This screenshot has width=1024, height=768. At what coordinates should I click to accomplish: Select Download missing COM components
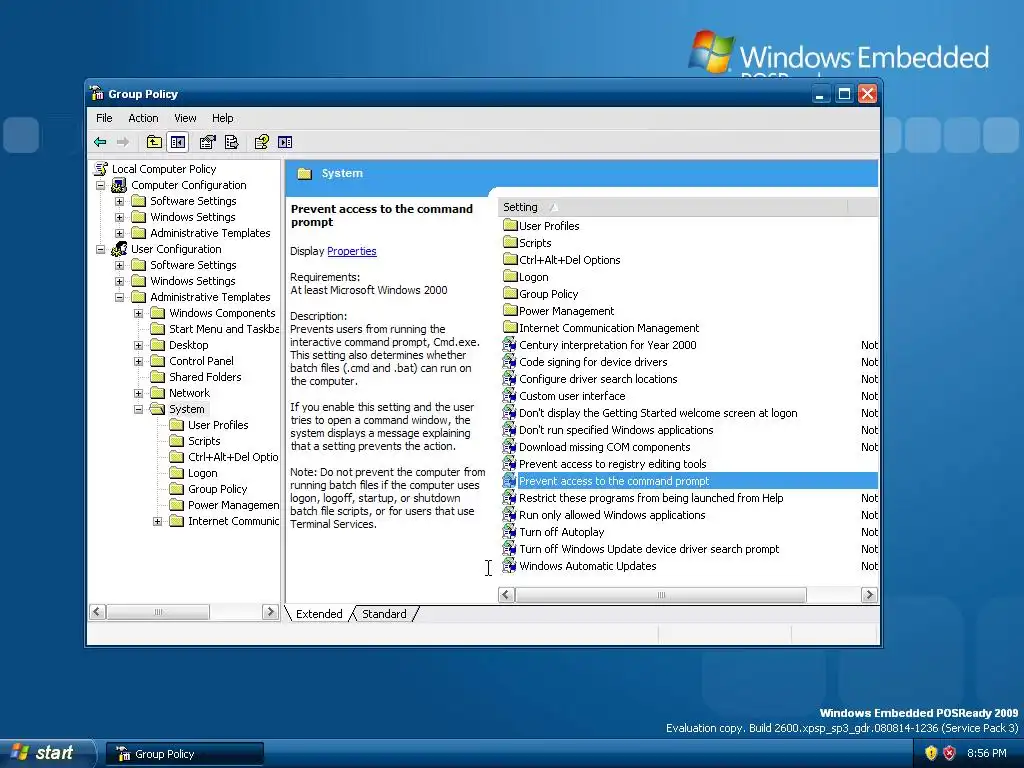(604, 447)
